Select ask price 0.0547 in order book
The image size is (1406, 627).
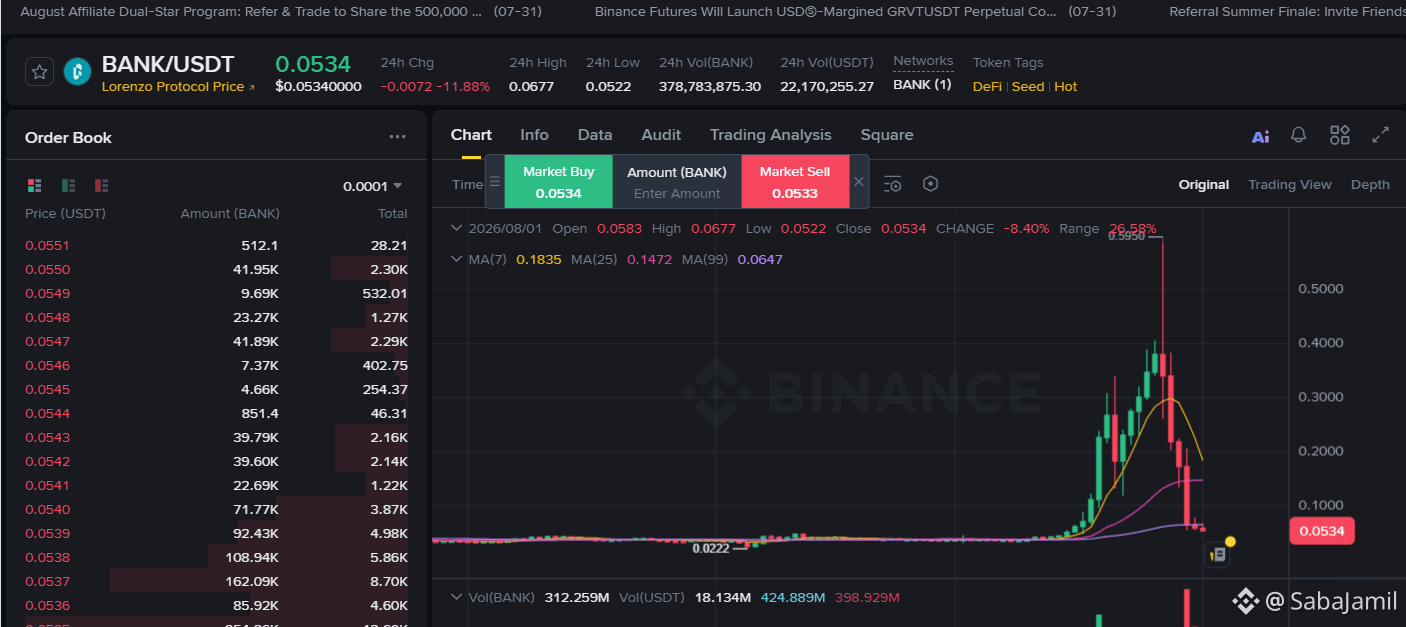(x=47, y=341)
